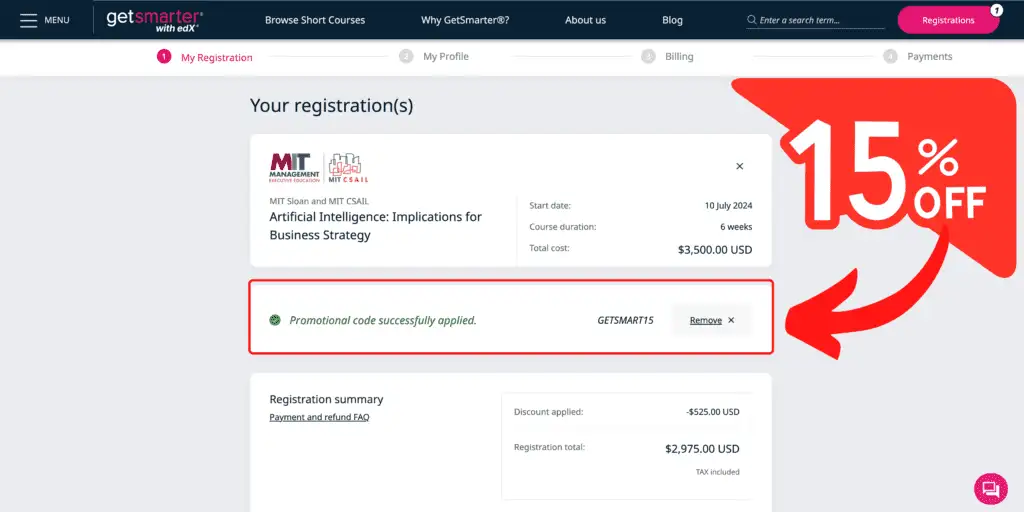The width and height of the screenshot is (1024, 512).
Task: Click the MIT Sloan and MIT CSAIL label
Action: coord(319,201)
